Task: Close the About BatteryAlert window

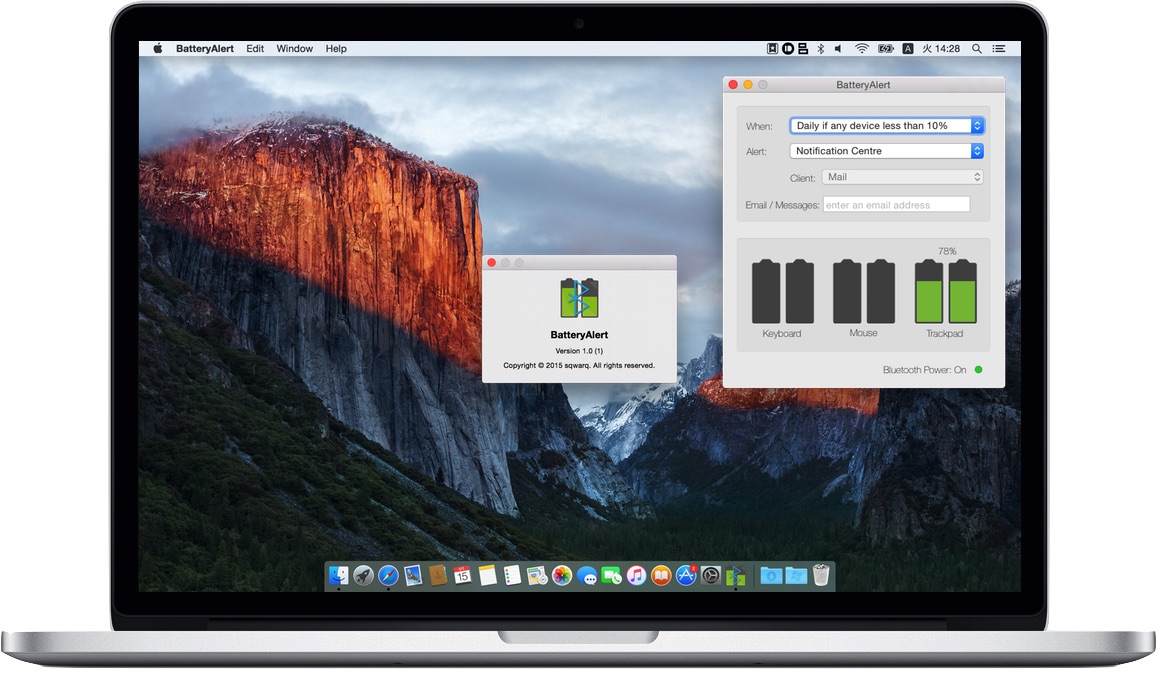Action: tap(491, 263)
